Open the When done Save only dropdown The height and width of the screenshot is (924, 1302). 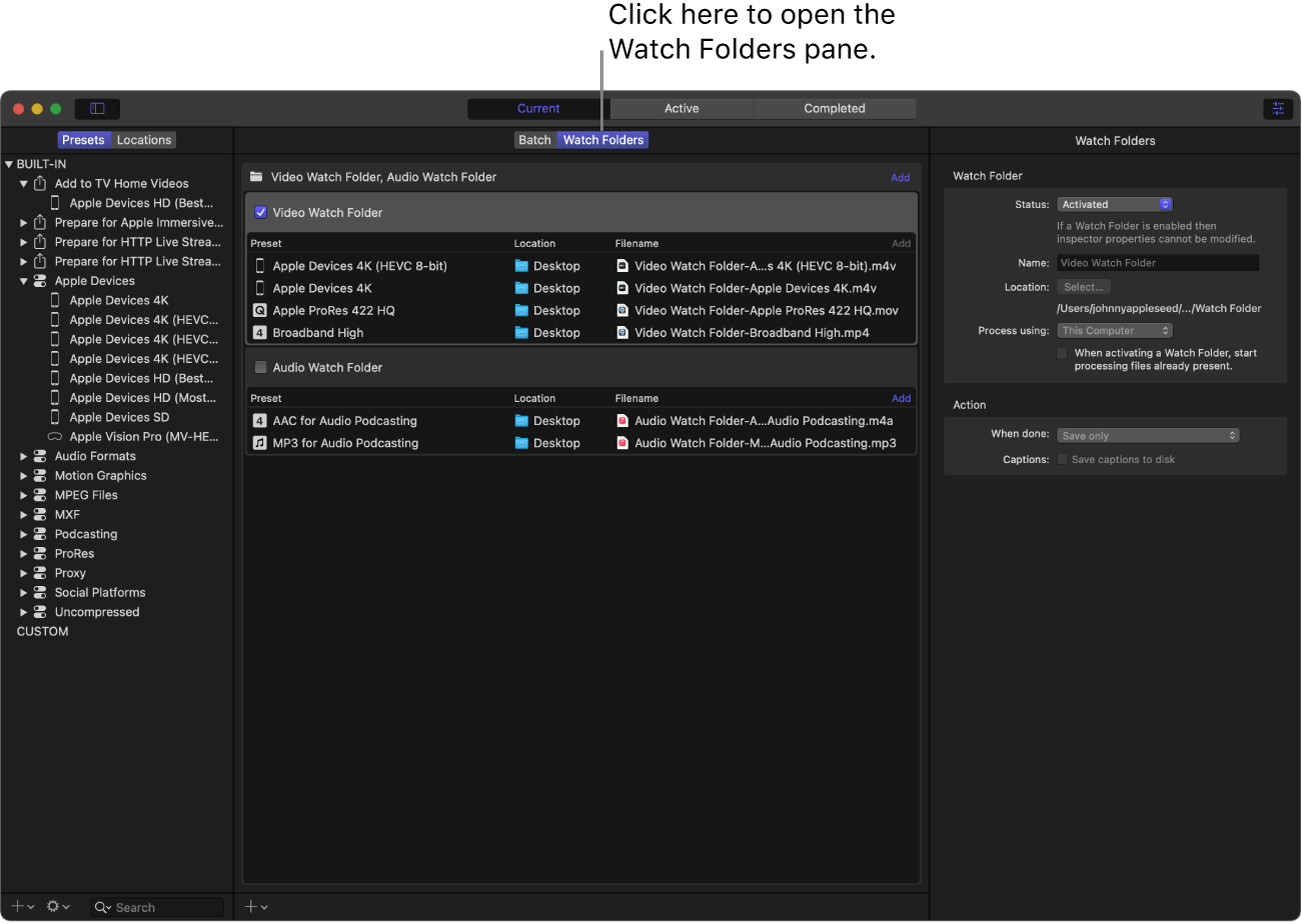point(1148,435)
